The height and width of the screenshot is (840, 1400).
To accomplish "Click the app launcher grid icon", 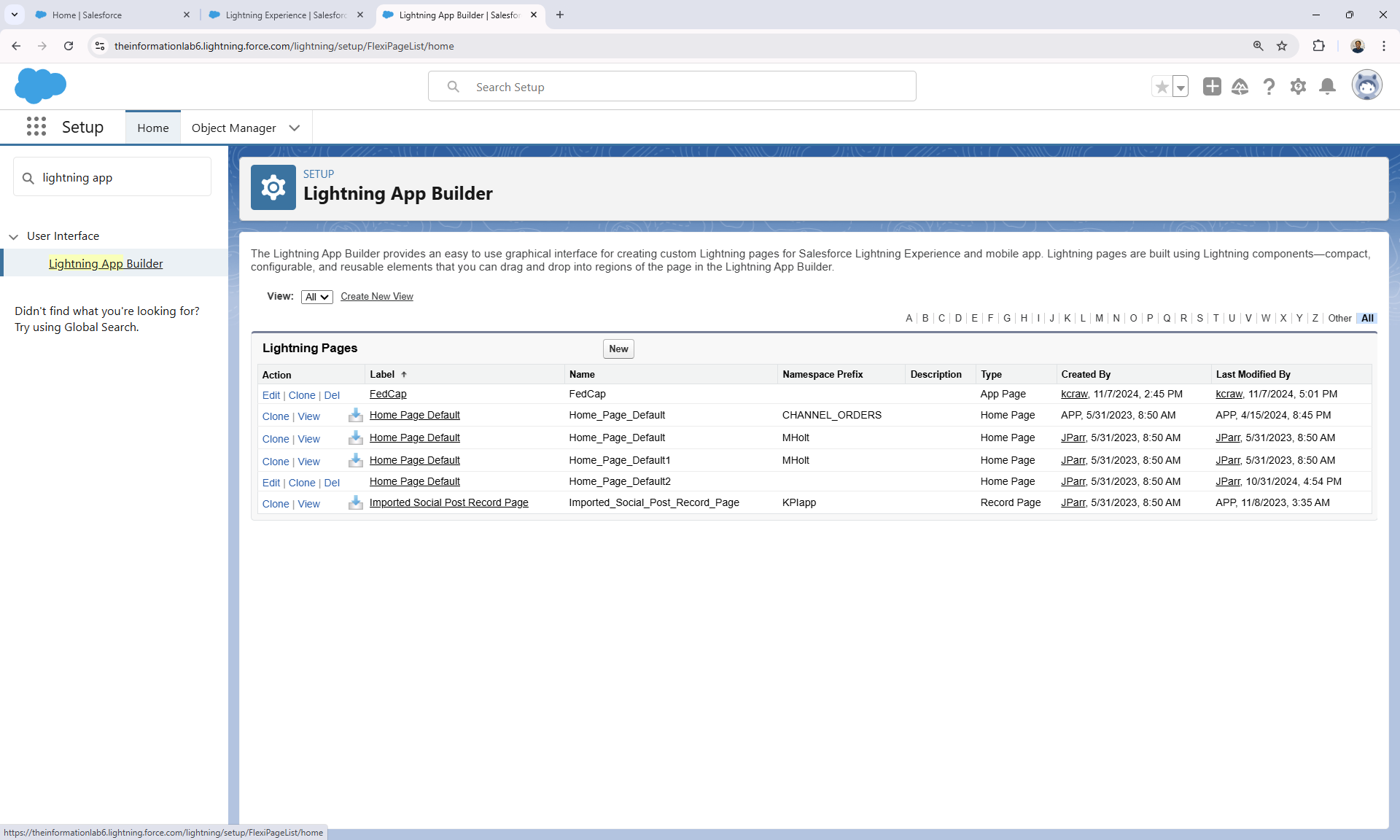I will 35,127.
